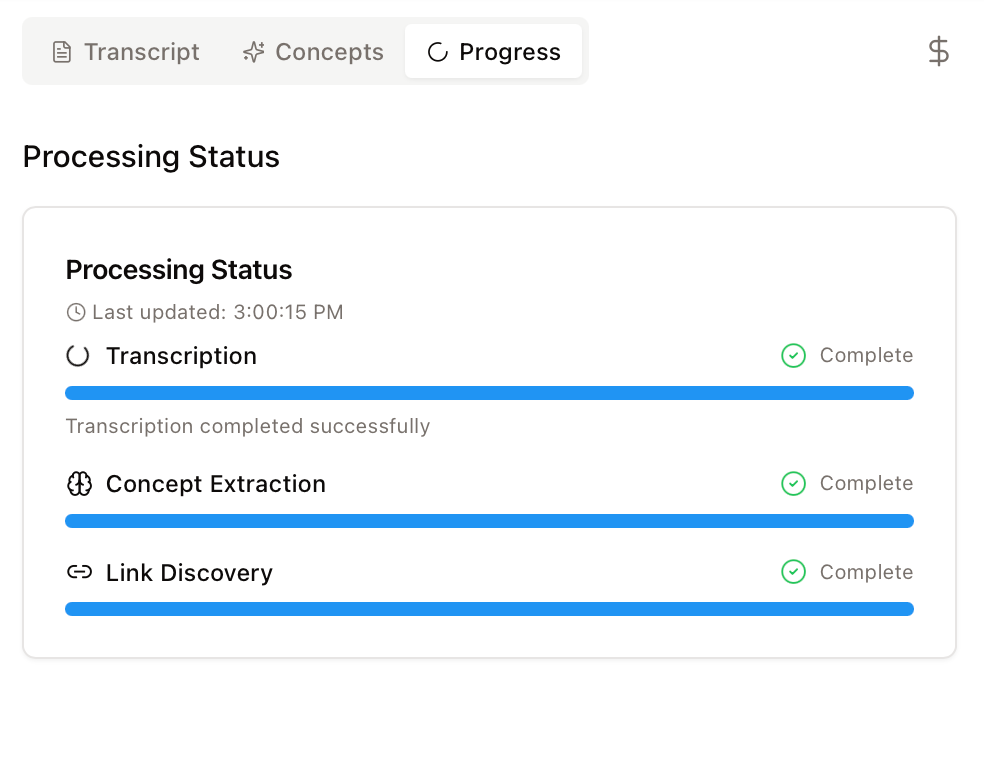984x772 pixels.
Task: Click the clock icon near Last updated
Action: tap(76, 313)
